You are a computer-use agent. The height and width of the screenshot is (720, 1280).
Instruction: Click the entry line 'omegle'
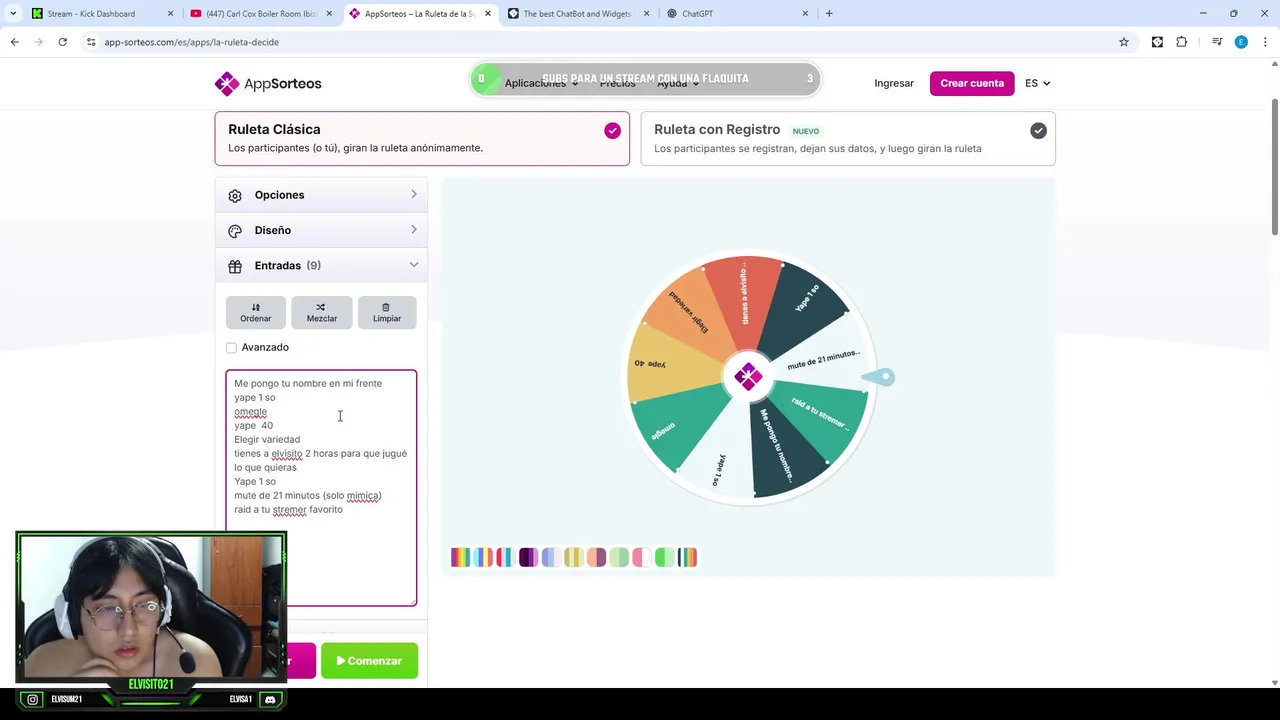(x=250, y=411)
